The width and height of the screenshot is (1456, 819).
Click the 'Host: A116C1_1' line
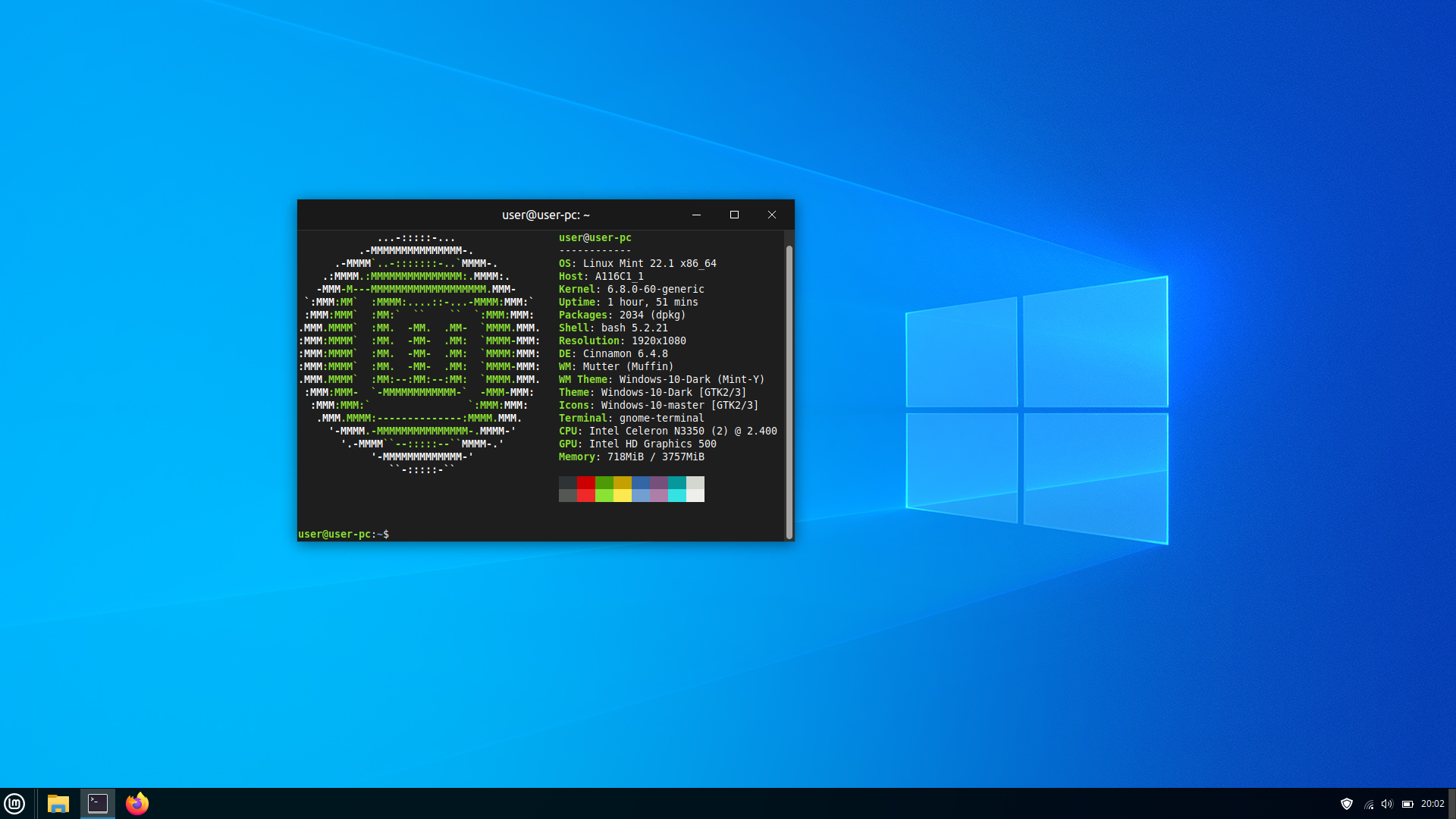(601, 277)
